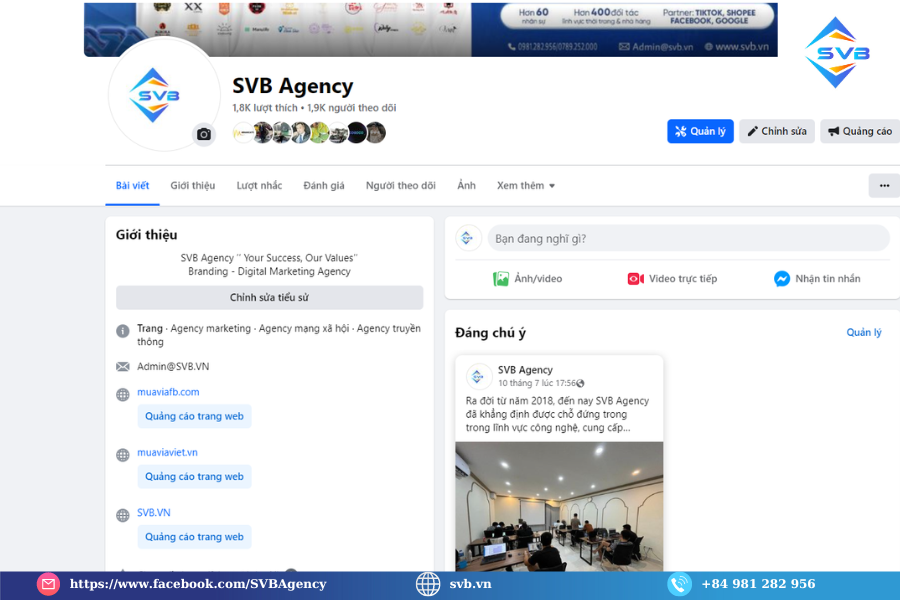The image size is (900, 600).
Task: Click the cover photo banner
Action: tap(430, 29)
